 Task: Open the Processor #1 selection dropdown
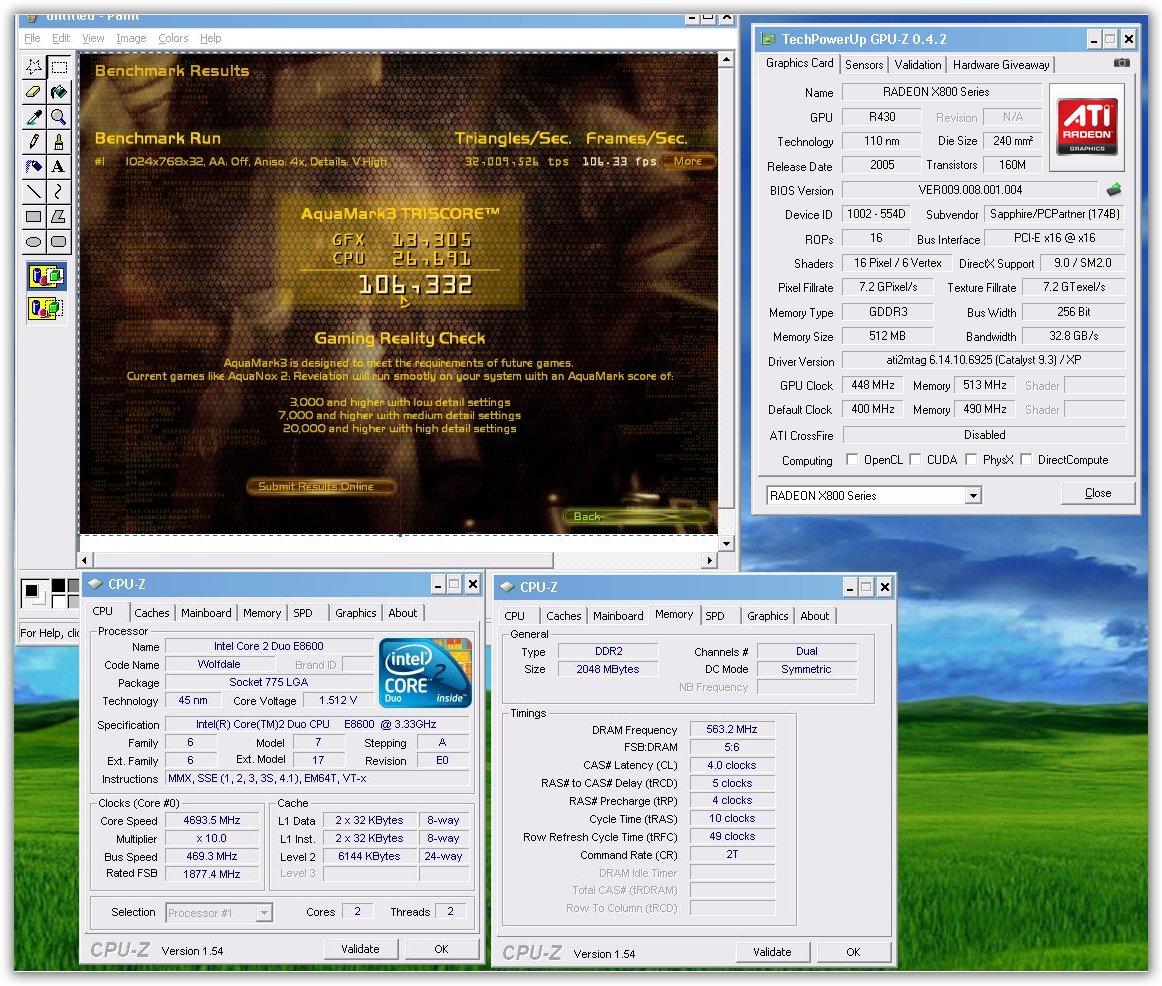point(264,913)
